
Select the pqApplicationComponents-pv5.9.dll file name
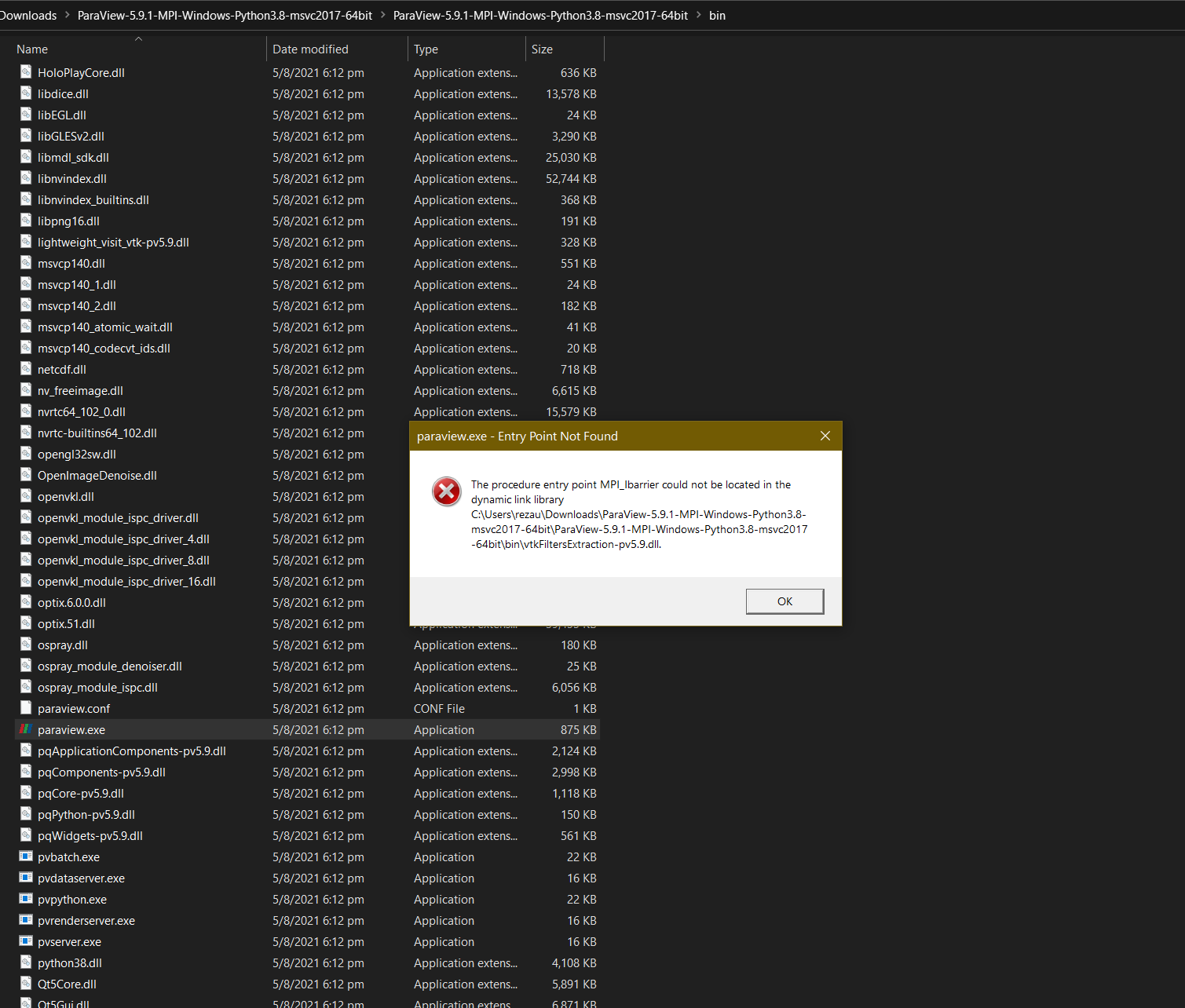(132, 751)
